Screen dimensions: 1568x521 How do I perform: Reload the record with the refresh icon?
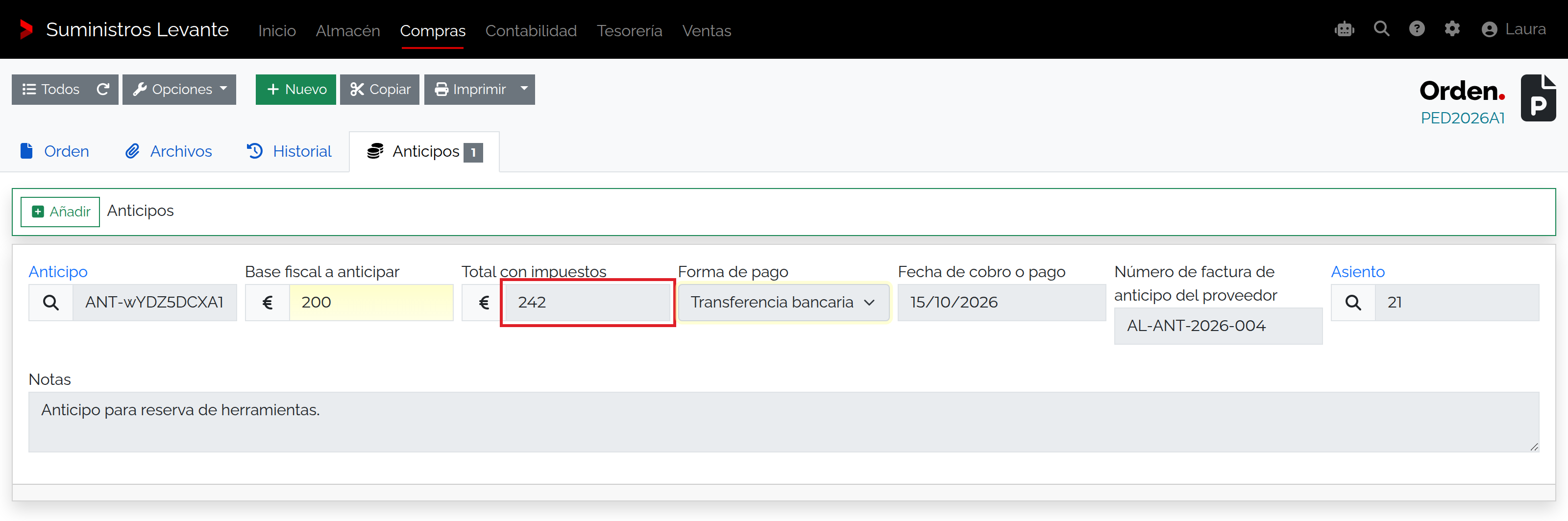pos(103,90)
